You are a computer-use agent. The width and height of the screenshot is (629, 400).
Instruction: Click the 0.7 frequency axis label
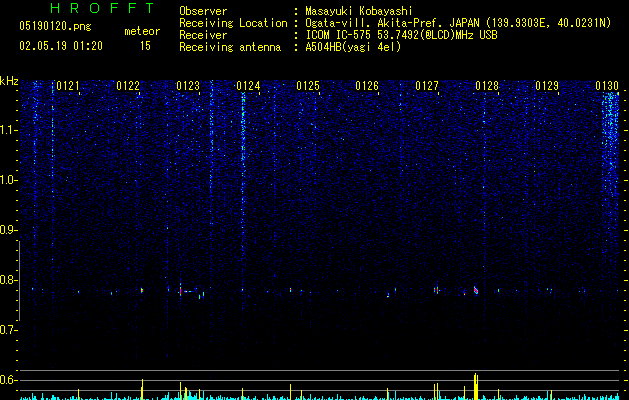(9, 330)
